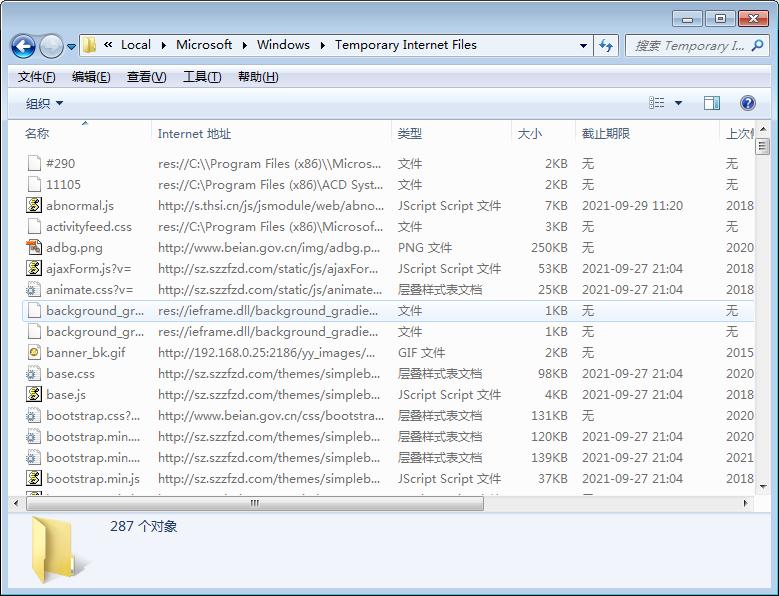Viewport: 779px width, 596px height.
Task: Open help with the blue question icon
Action: click(747, 103)
